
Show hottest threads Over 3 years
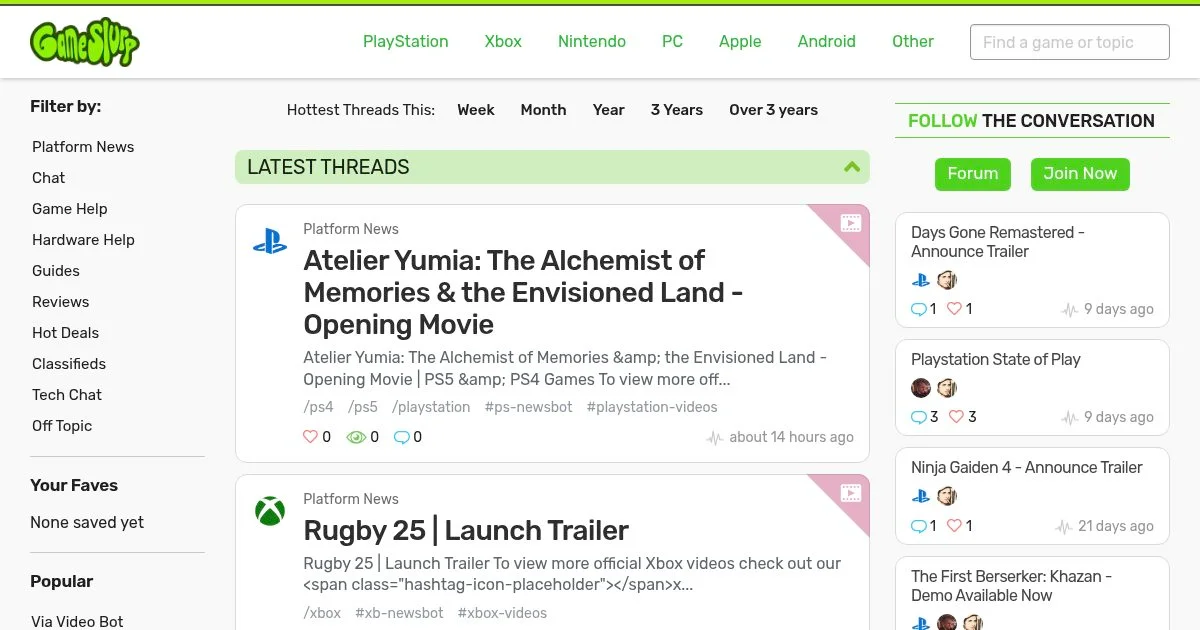(x=773, y=110)
